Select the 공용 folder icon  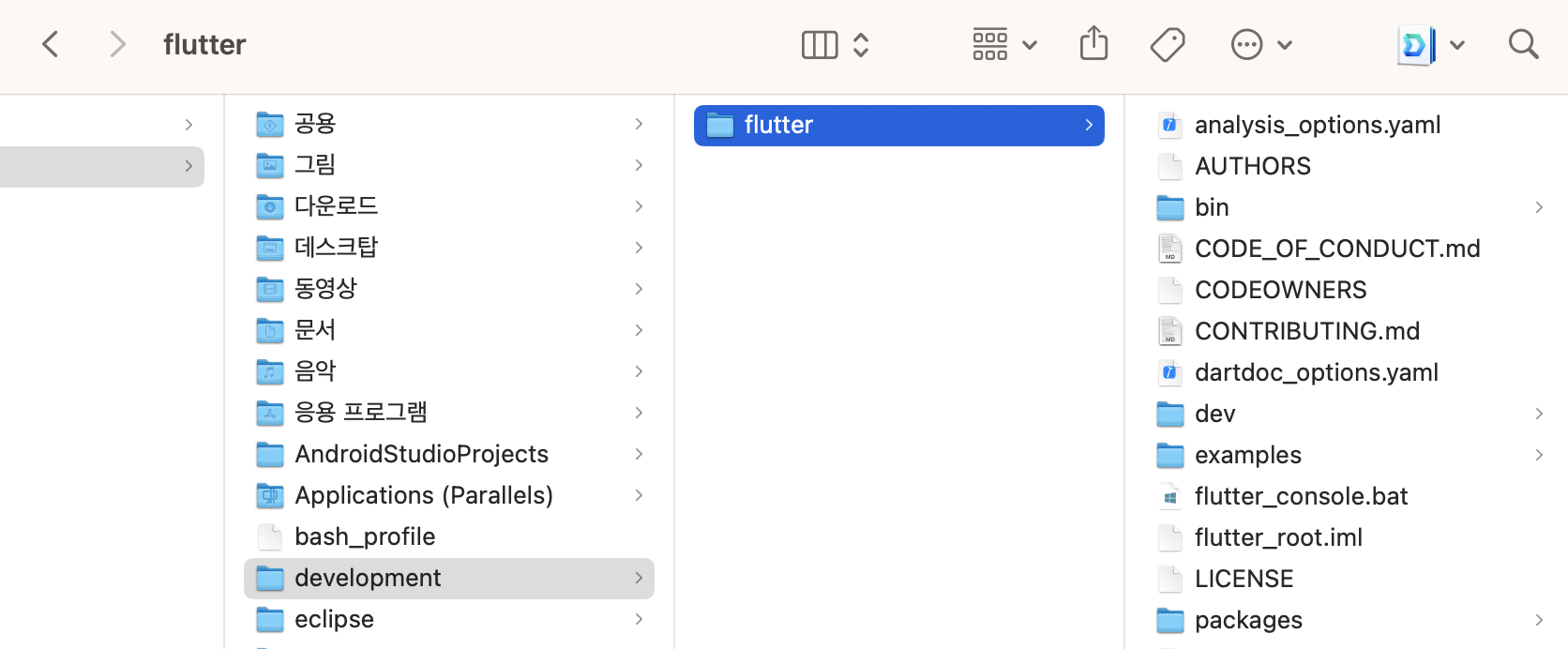tap(270, 124)
